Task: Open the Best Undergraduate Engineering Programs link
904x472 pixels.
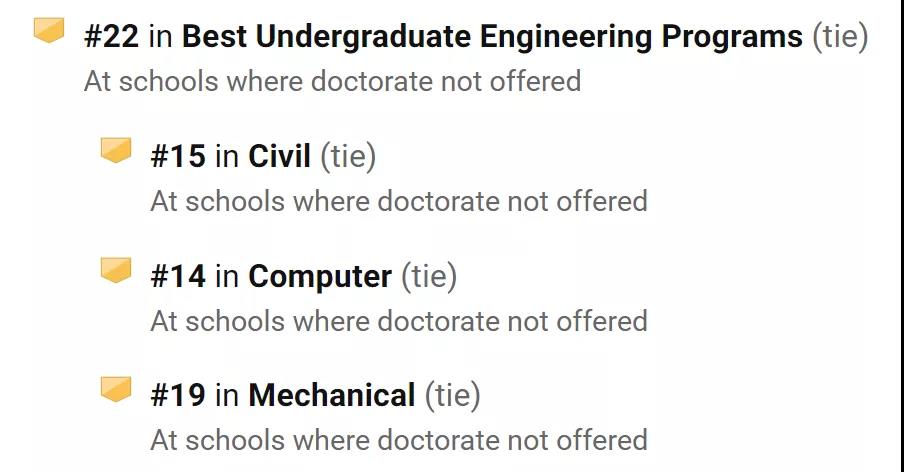Action: 492,37
